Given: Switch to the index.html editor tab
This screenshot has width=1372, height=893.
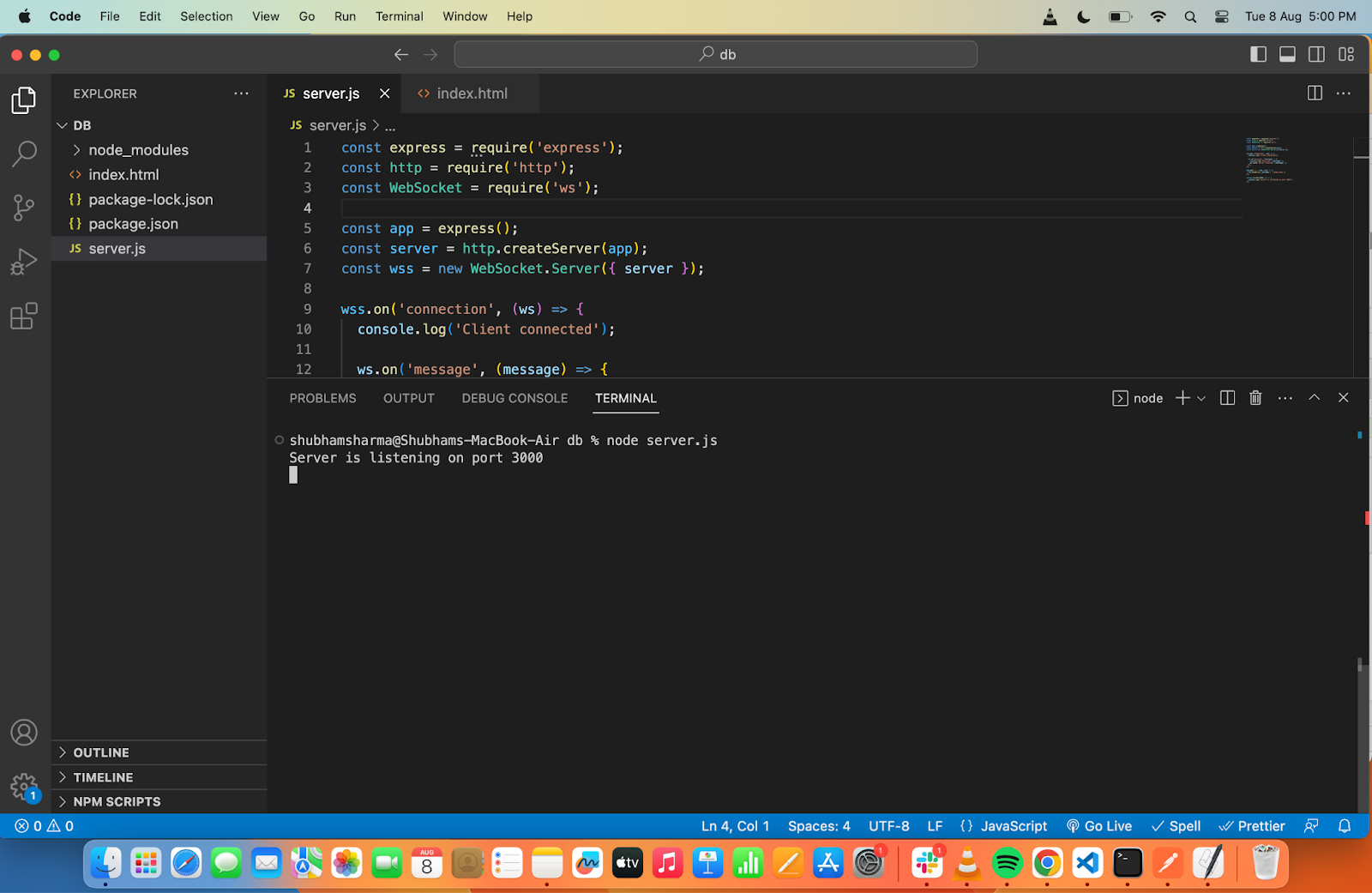Looking at the screenshot, I should (x=471, y=94).
